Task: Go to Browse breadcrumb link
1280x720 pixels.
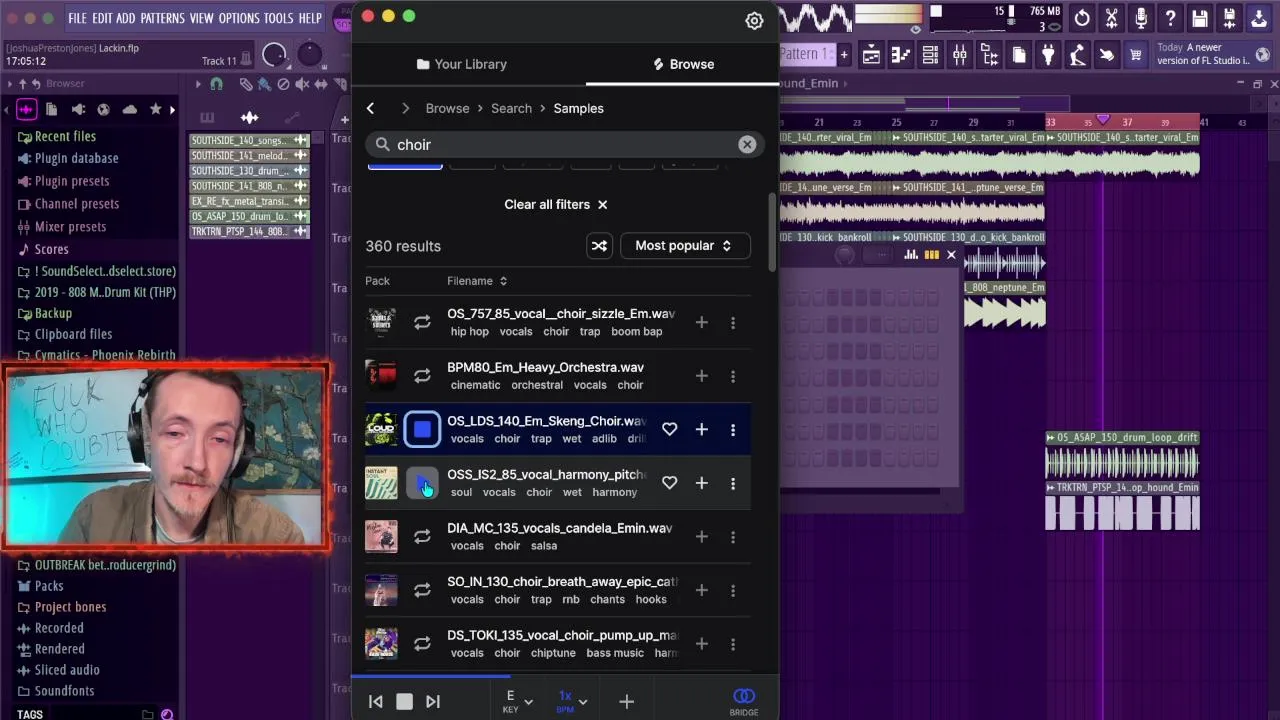Action: point(447,108)
